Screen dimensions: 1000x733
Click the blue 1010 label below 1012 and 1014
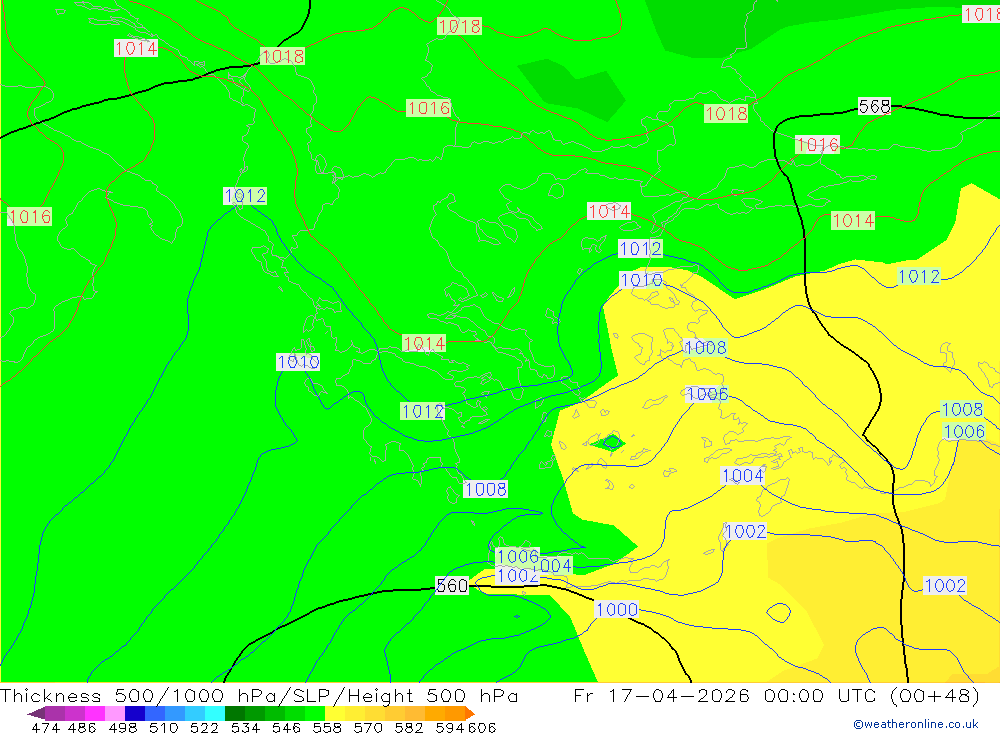(x=641, y=280)
